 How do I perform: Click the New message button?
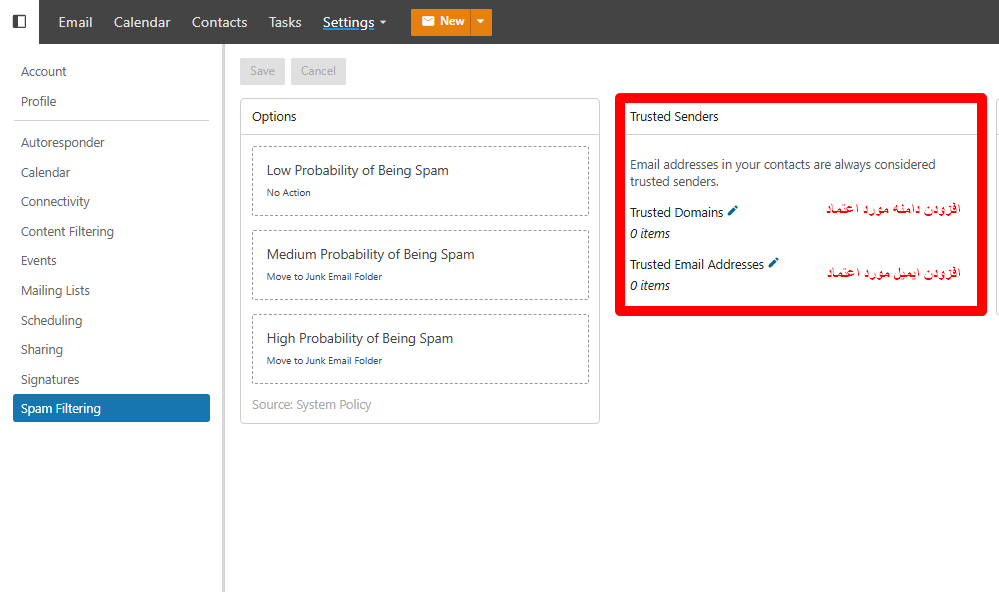pos(442,22)
